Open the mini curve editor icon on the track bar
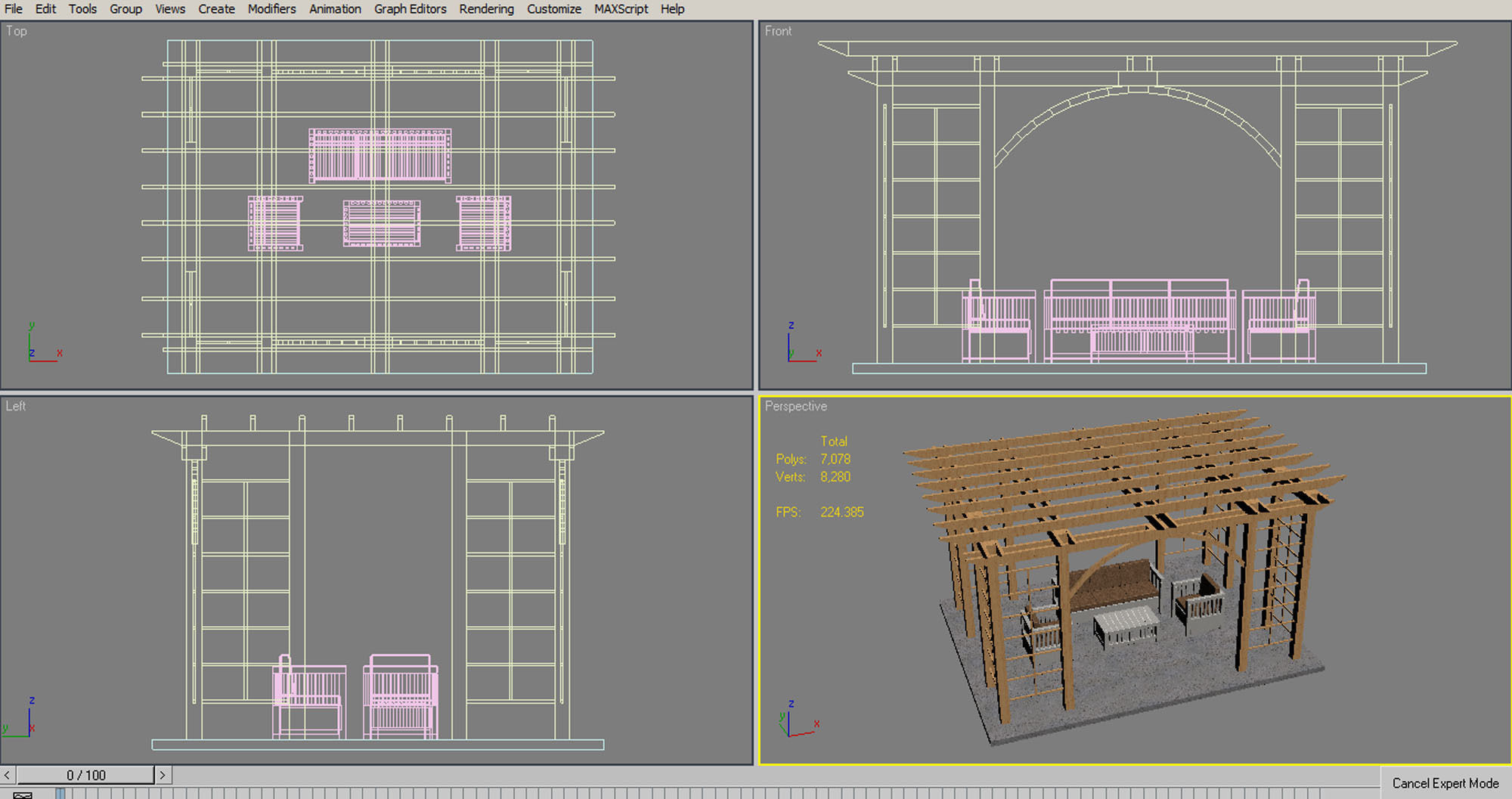This screenshot has width=1512, height=799. 23,794
